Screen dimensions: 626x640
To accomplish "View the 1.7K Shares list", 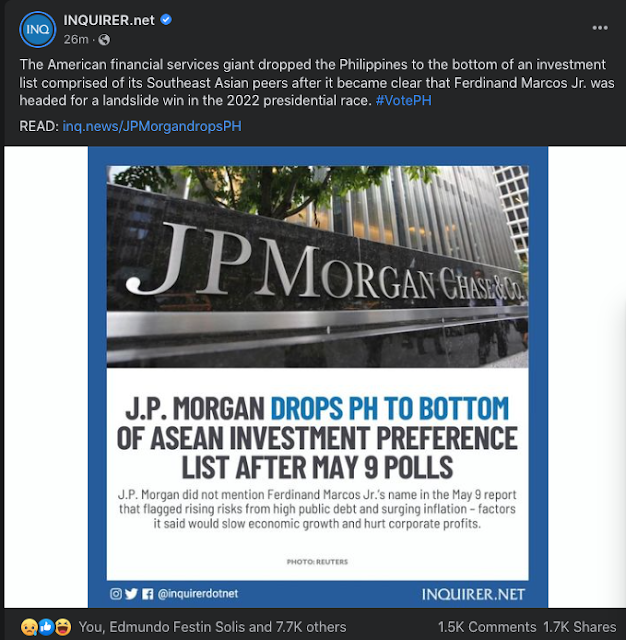I will [579, 627].
